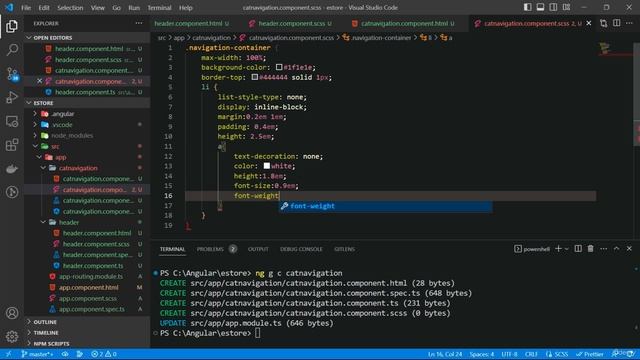
Task: Toggle primary side bar layout icon
Action: click(527, 7)
